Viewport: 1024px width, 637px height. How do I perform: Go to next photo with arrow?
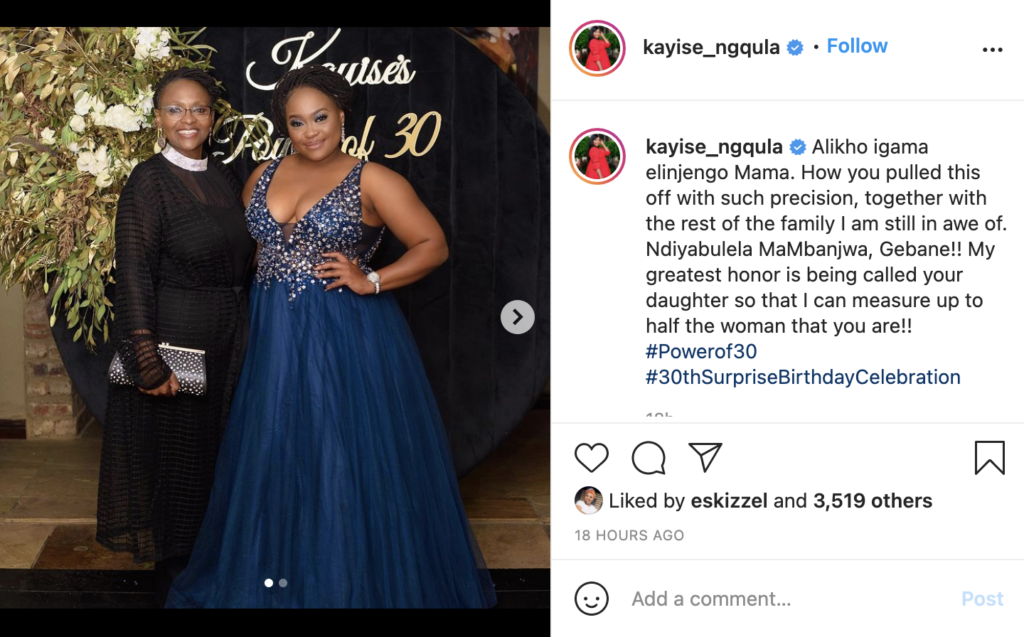[x=518, y=317]
